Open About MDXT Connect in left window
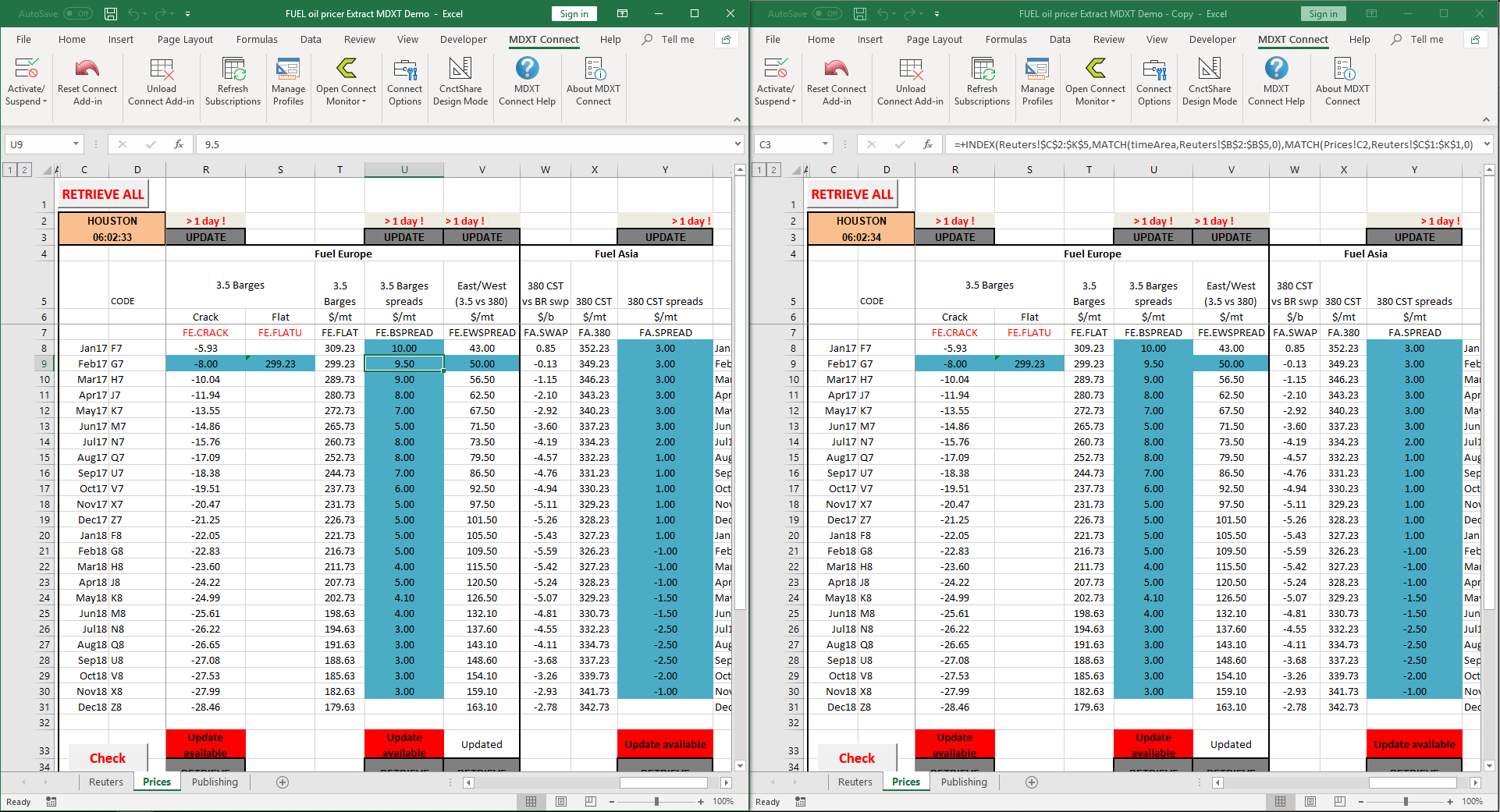 click(593, 81)
